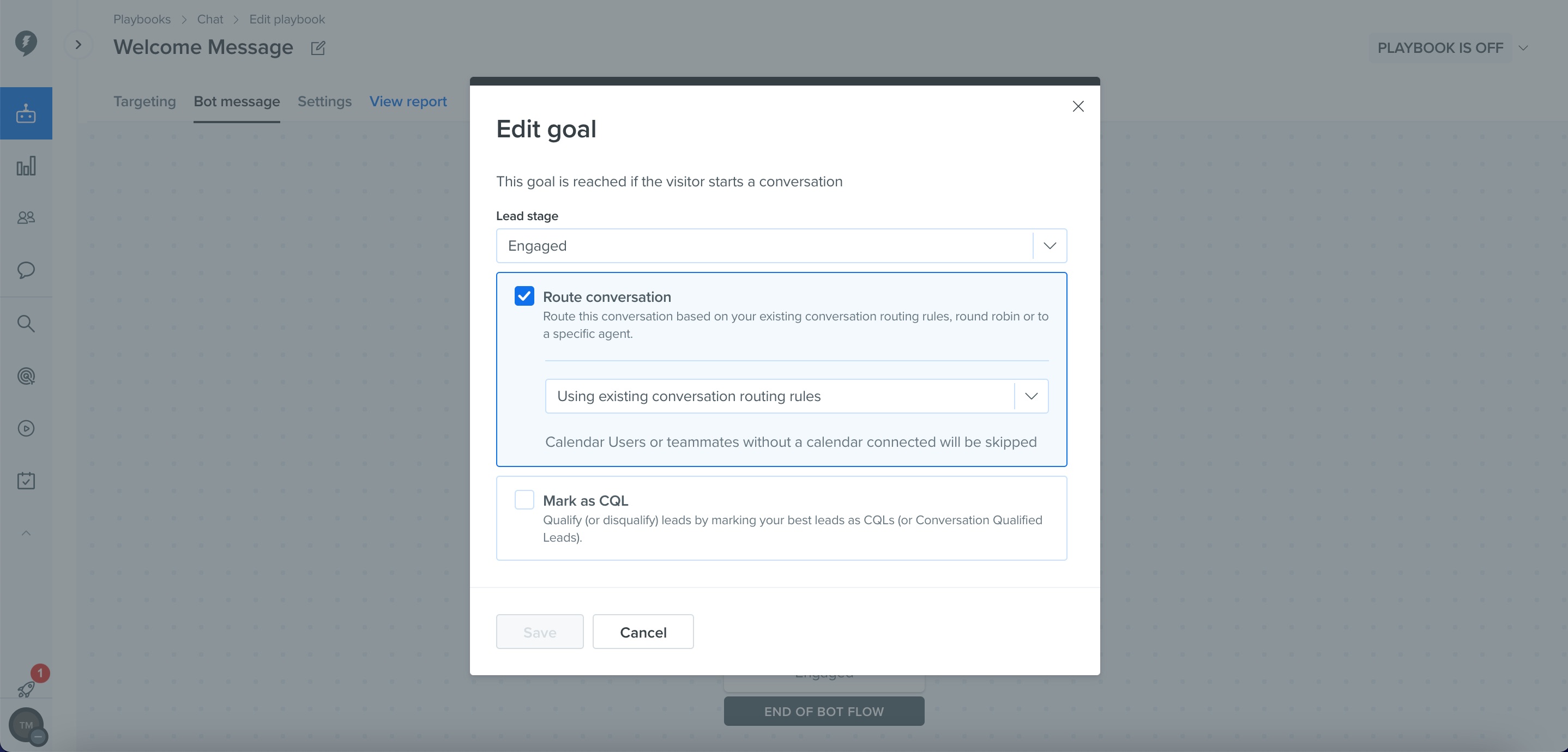Open the contacts people icon
1568x752 pixels.
tap(26, 218)
